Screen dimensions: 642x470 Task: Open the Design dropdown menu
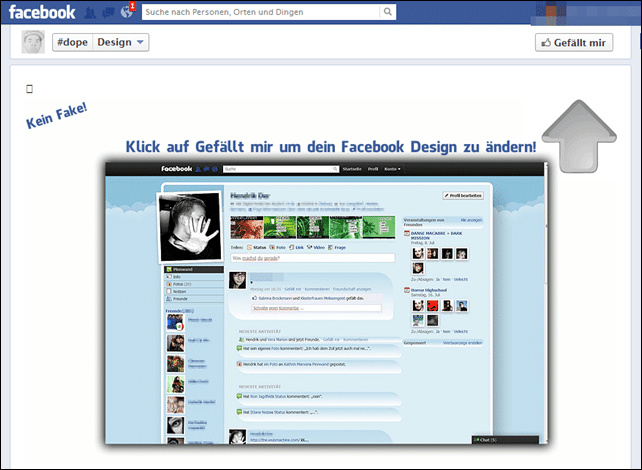pyautogui.click(x=120, y=42)
